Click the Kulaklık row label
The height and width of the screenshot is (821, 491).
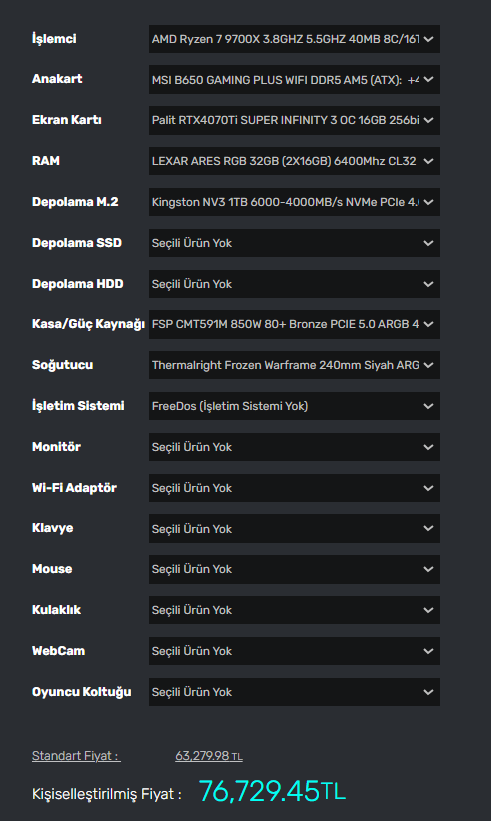pos(57,610)
